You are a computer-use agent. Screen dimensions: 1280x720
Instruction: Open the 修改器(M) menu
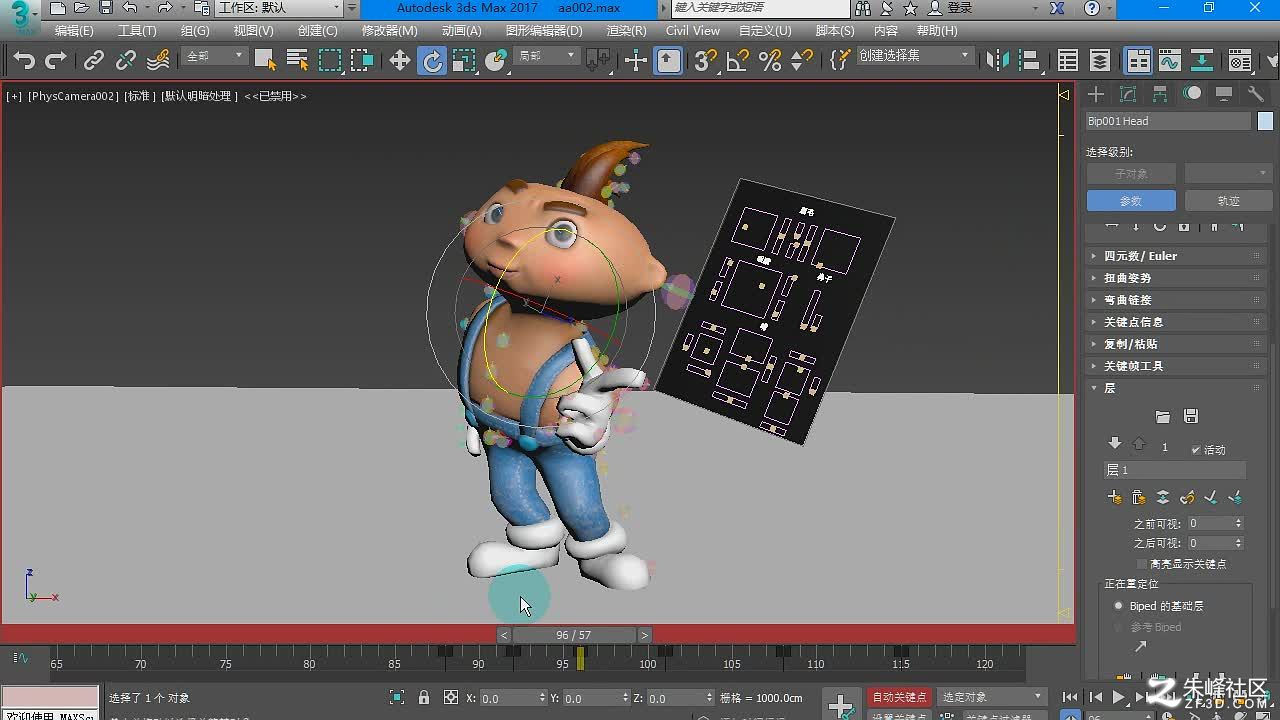[x=390, y=31]
